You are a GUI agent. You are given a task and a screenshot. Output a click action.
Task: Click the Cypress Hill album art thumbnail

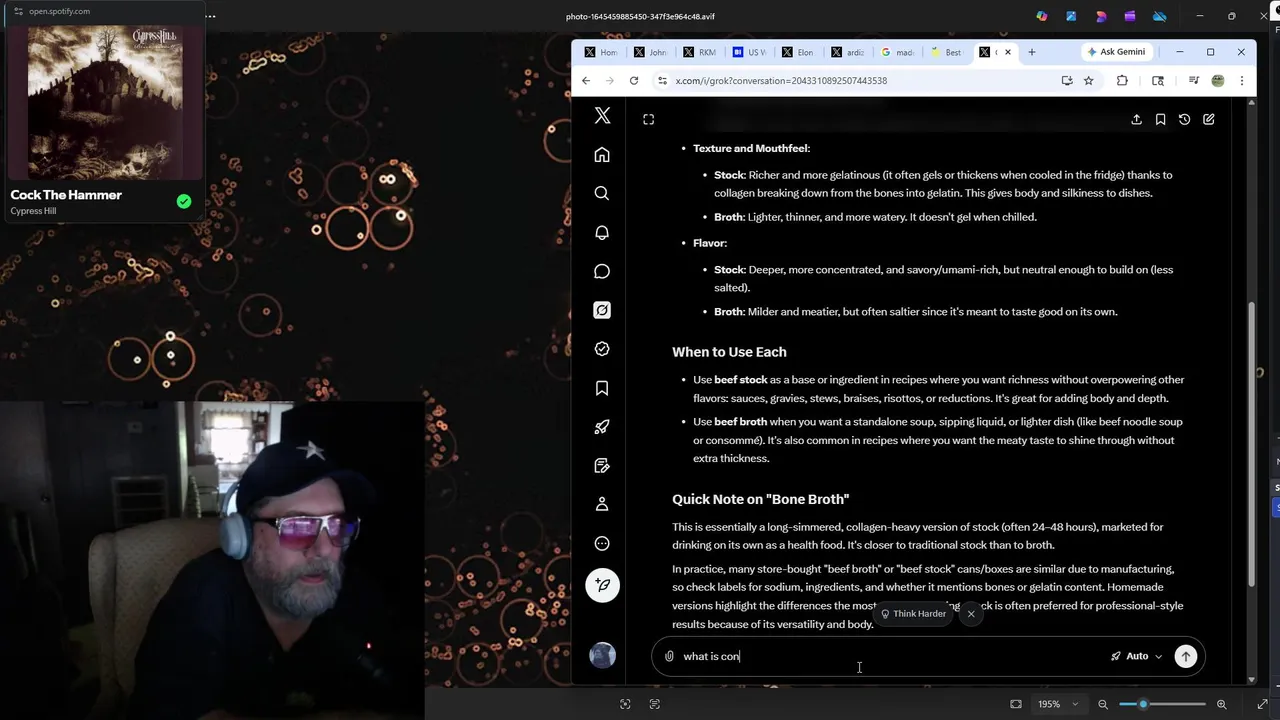104,102
